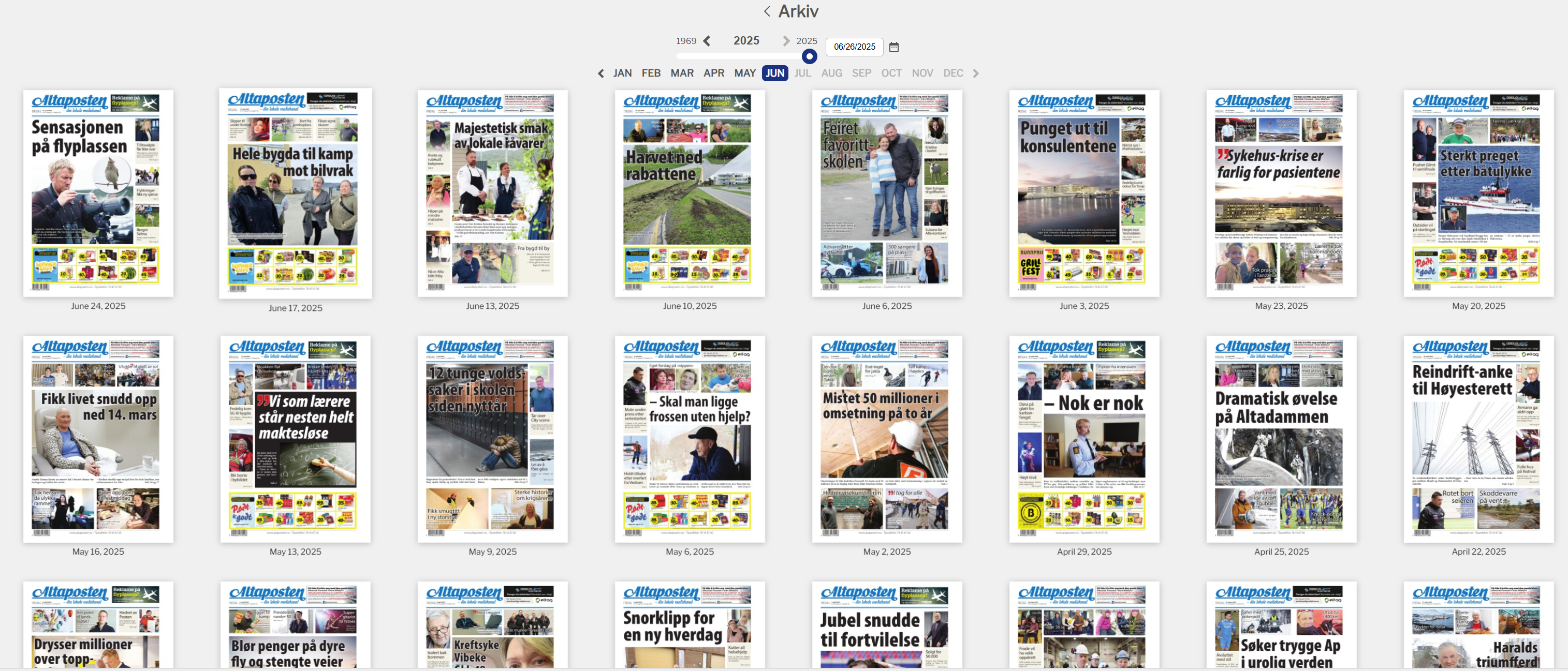This screenshot has width=1568, height=671.
Task: Open the 'Hele bygda til kamp' June 17 issue
Action: [295, 193]
